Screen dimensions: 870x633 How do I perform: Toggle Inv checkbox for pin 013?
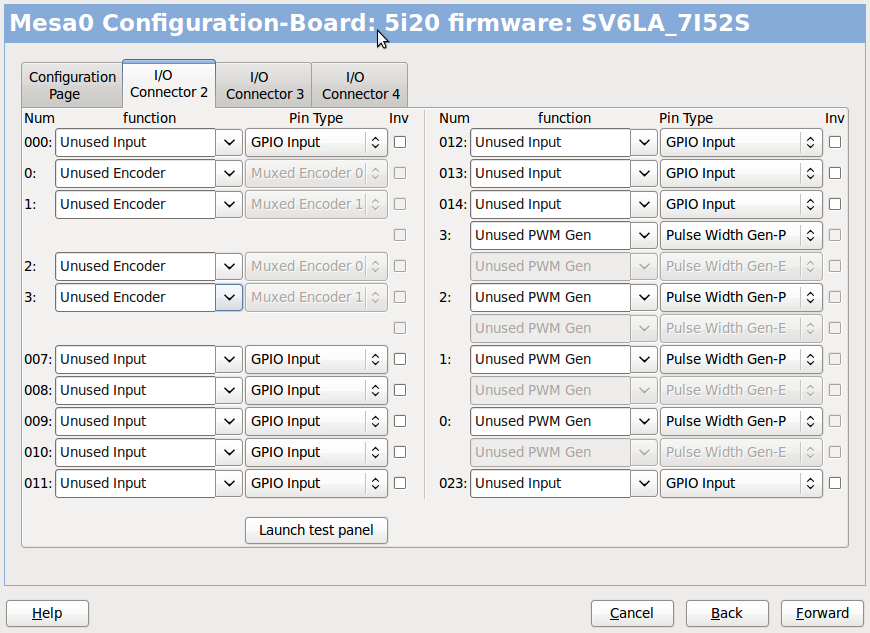[834, 173]
